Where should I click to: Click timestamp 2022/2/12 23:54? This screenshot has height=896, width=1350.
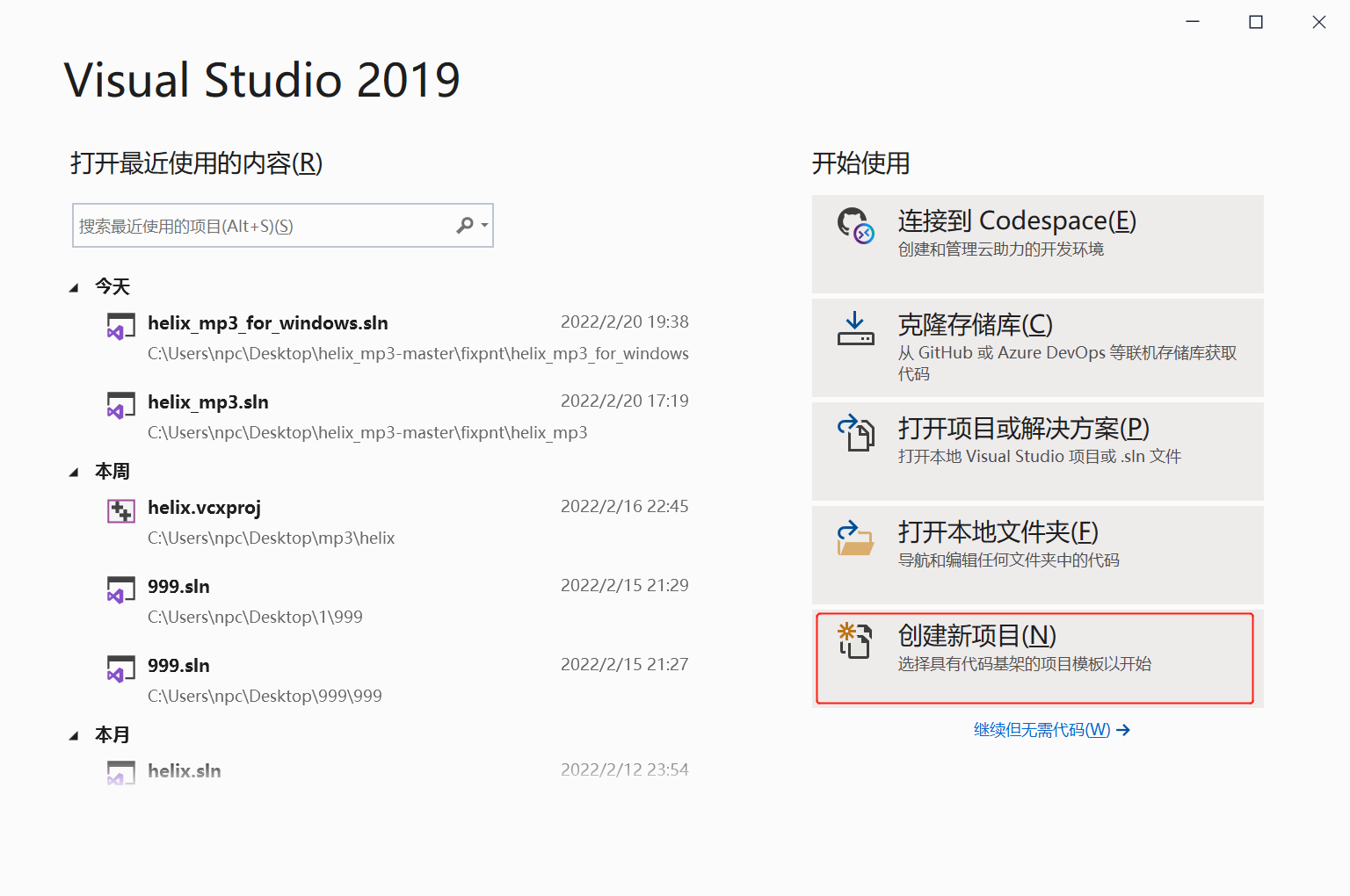(x=625, y=770)
